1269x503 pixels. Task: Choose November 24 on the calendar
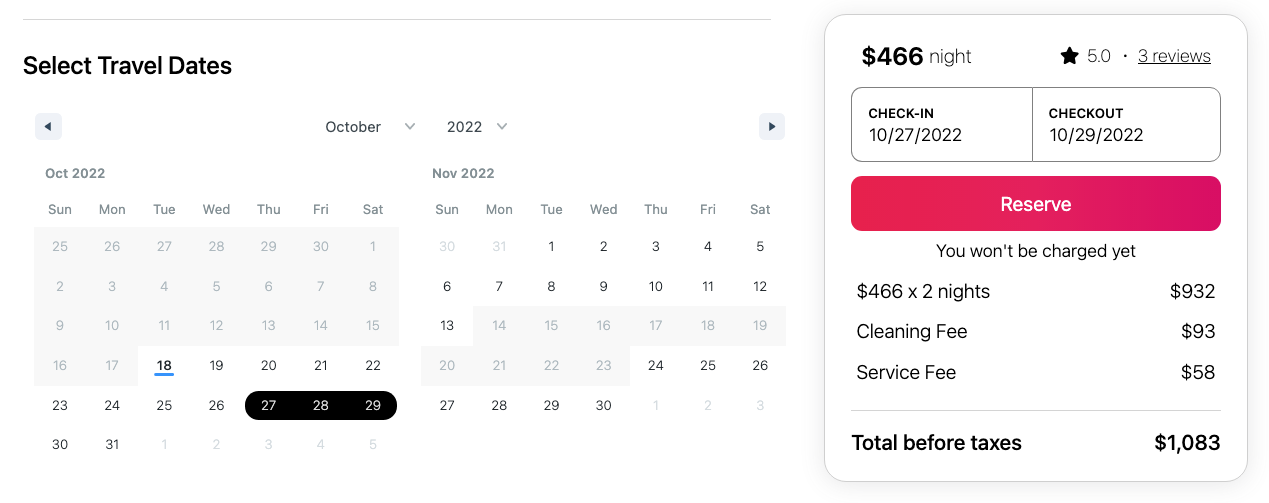pyautogui.click(x=656, y=365)
